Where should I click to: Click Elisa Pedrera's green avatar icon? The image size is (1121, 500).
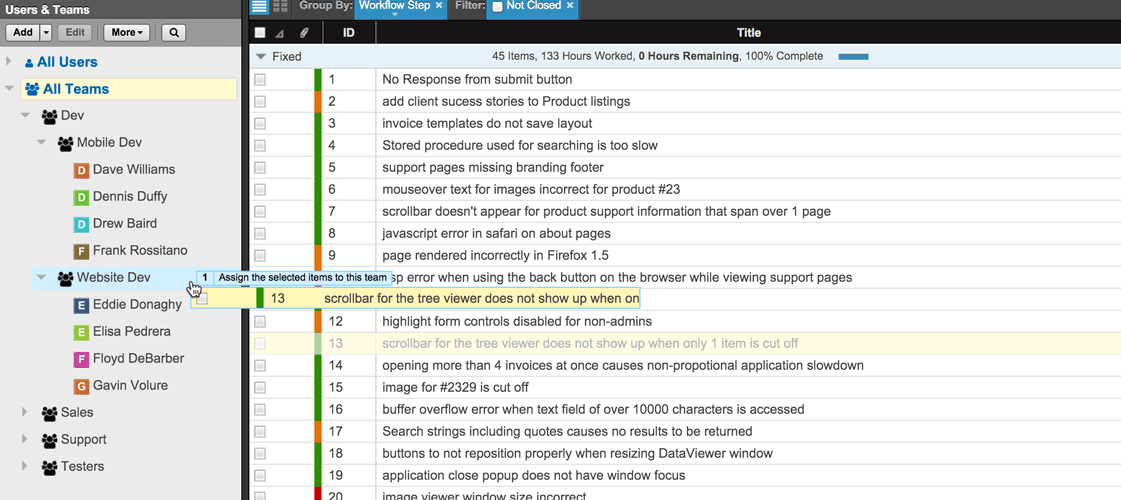coord(82,332)
